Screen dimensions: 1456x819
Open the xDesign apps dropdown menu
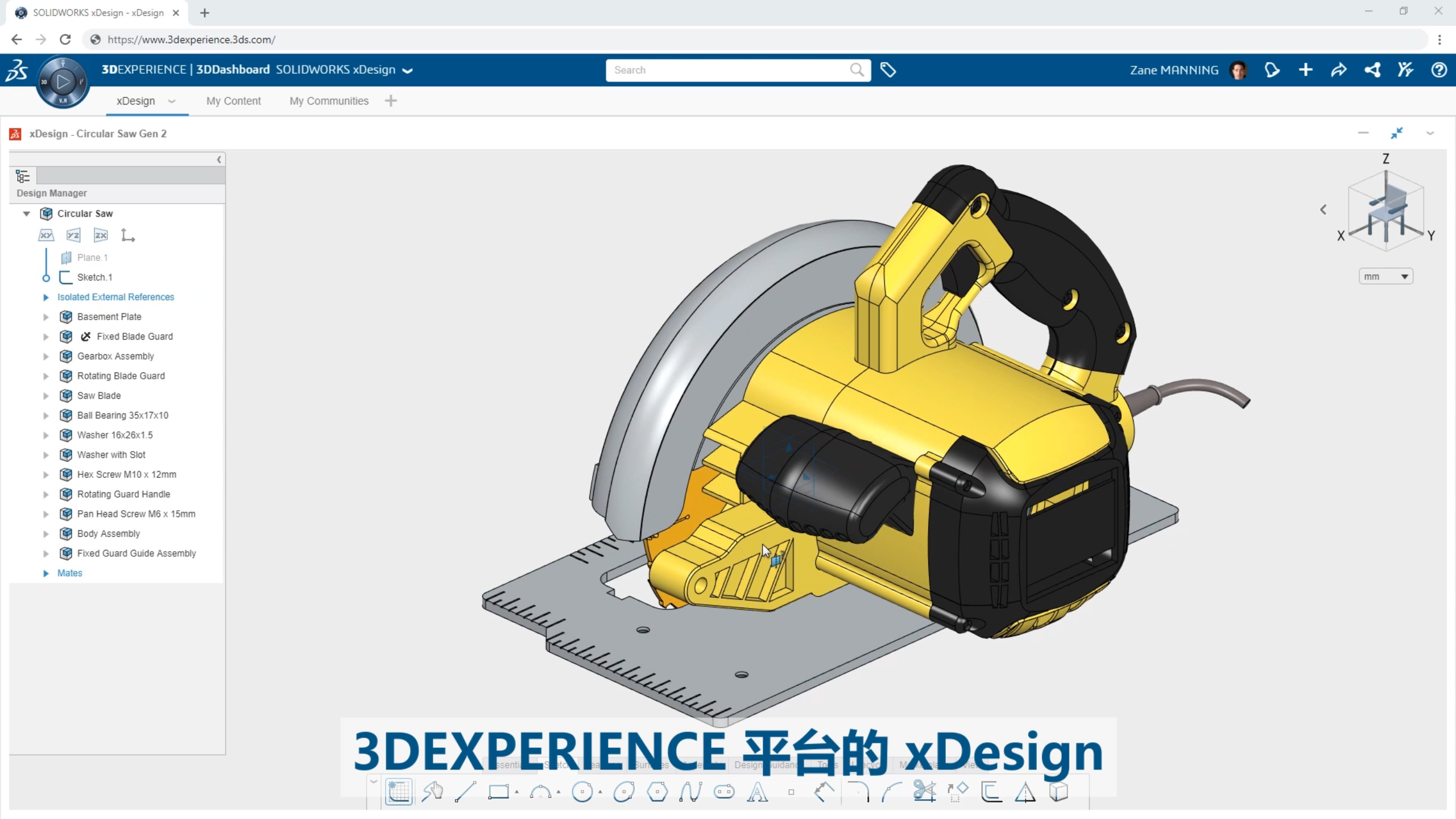(172, 101)
